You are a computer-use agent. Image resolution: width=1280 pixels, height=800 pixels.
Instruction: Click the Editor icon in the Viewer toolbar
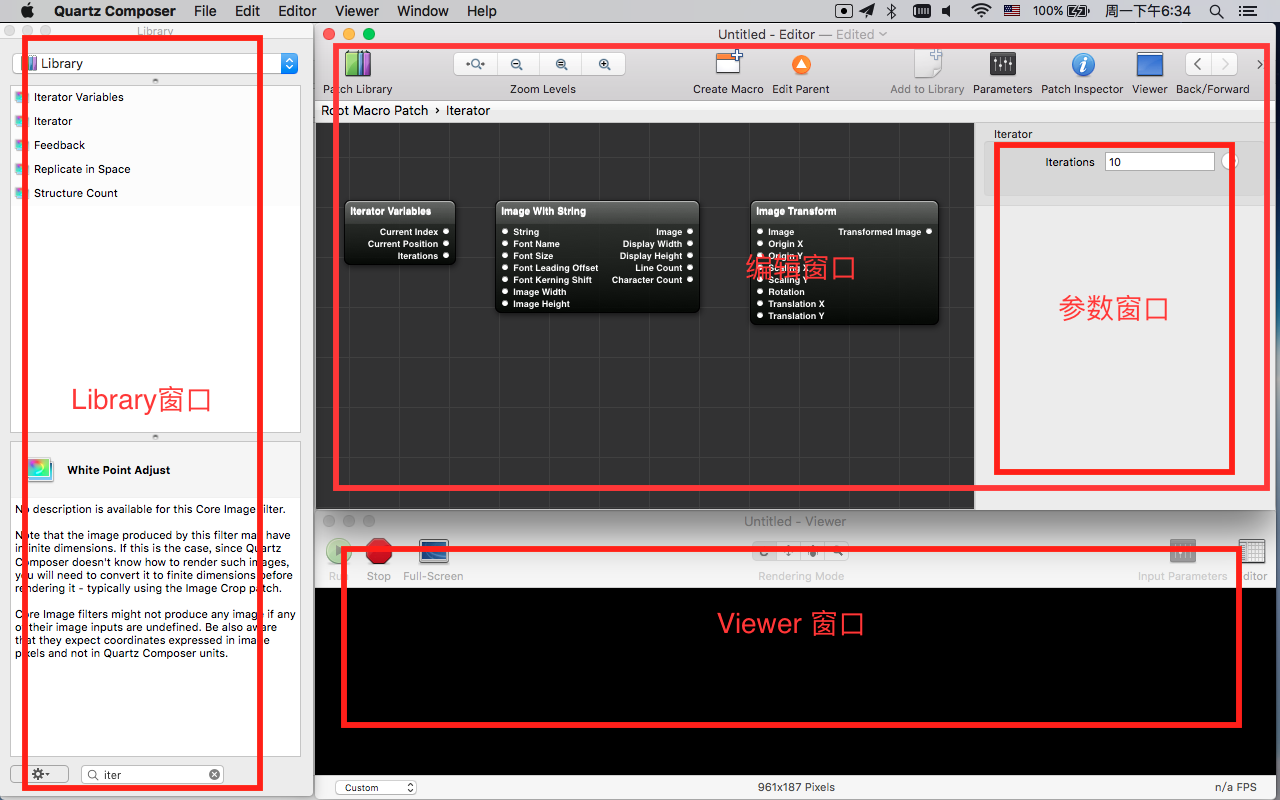(1252, 551)
